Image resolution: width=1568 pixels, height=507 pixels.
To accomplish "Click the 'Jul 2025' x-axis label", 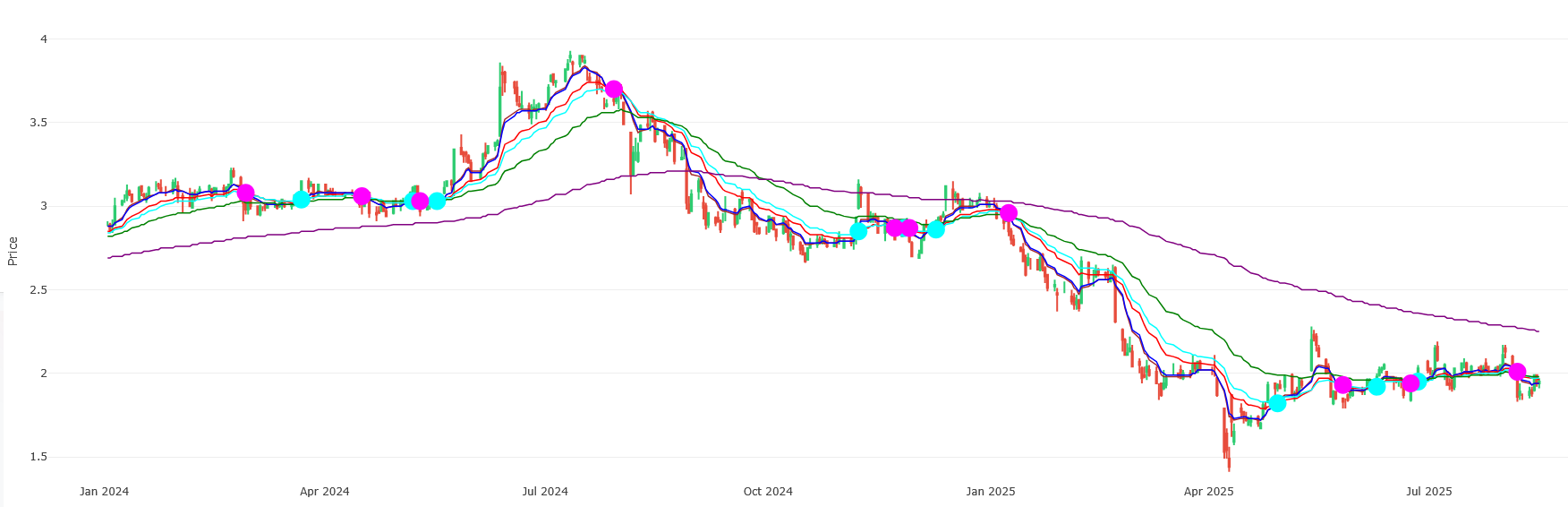I will tap(1429, 492).
